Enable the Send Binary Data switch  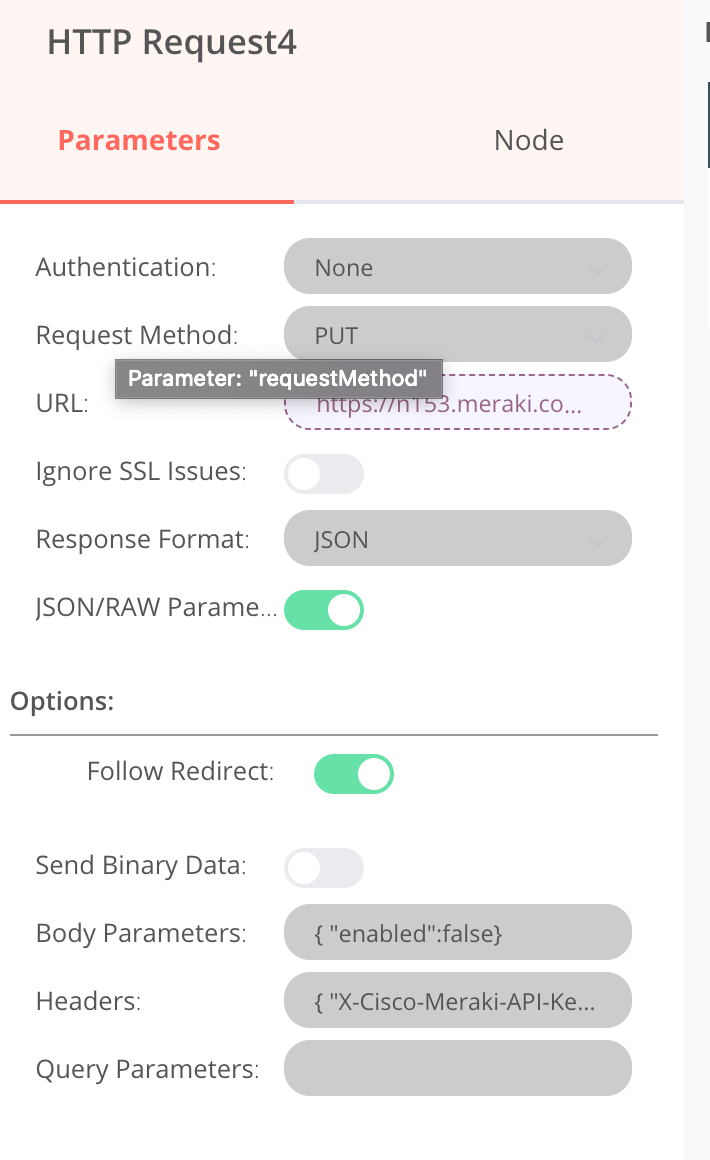323,867
